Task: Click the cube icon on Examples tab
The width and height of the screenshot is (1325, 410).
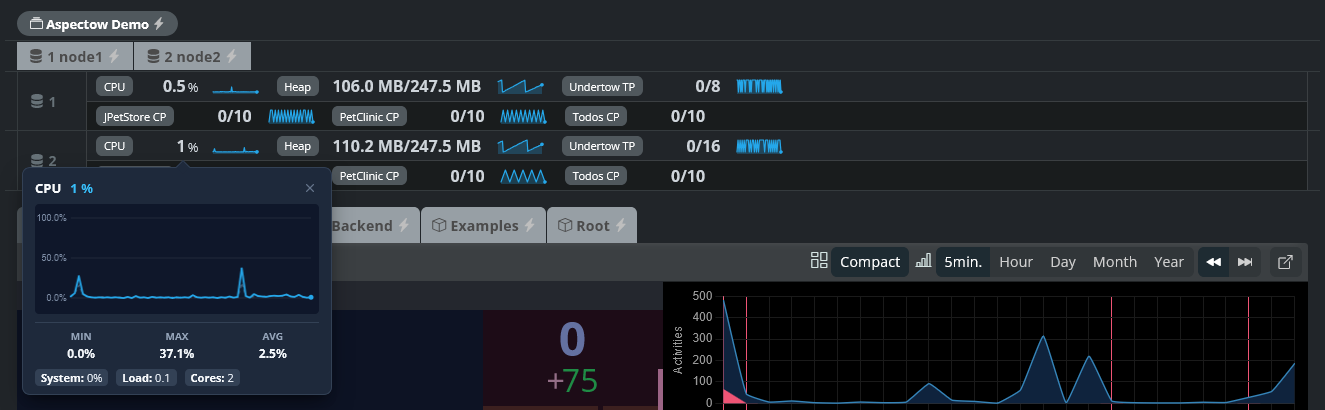Action: click(438, 226)
